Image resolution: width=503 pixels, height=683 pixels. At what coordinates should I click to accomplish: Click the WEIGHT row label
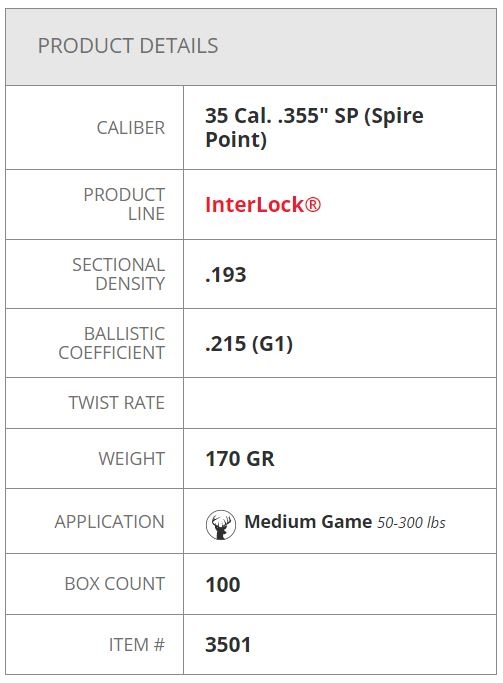(132, 459)
